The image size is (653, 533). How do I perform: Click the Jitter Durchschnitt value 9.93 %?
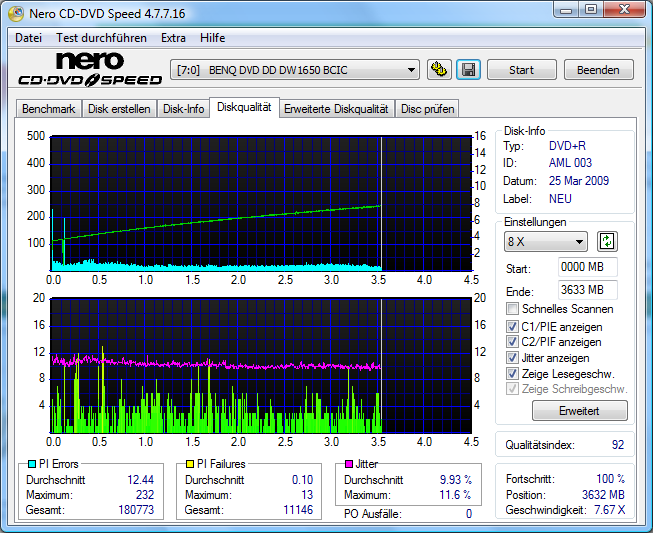coord(456,480)
